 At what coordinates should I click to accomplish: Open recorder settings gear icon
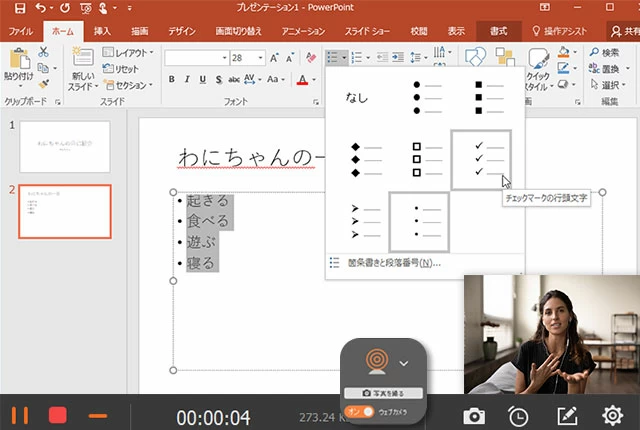point(613,416)
